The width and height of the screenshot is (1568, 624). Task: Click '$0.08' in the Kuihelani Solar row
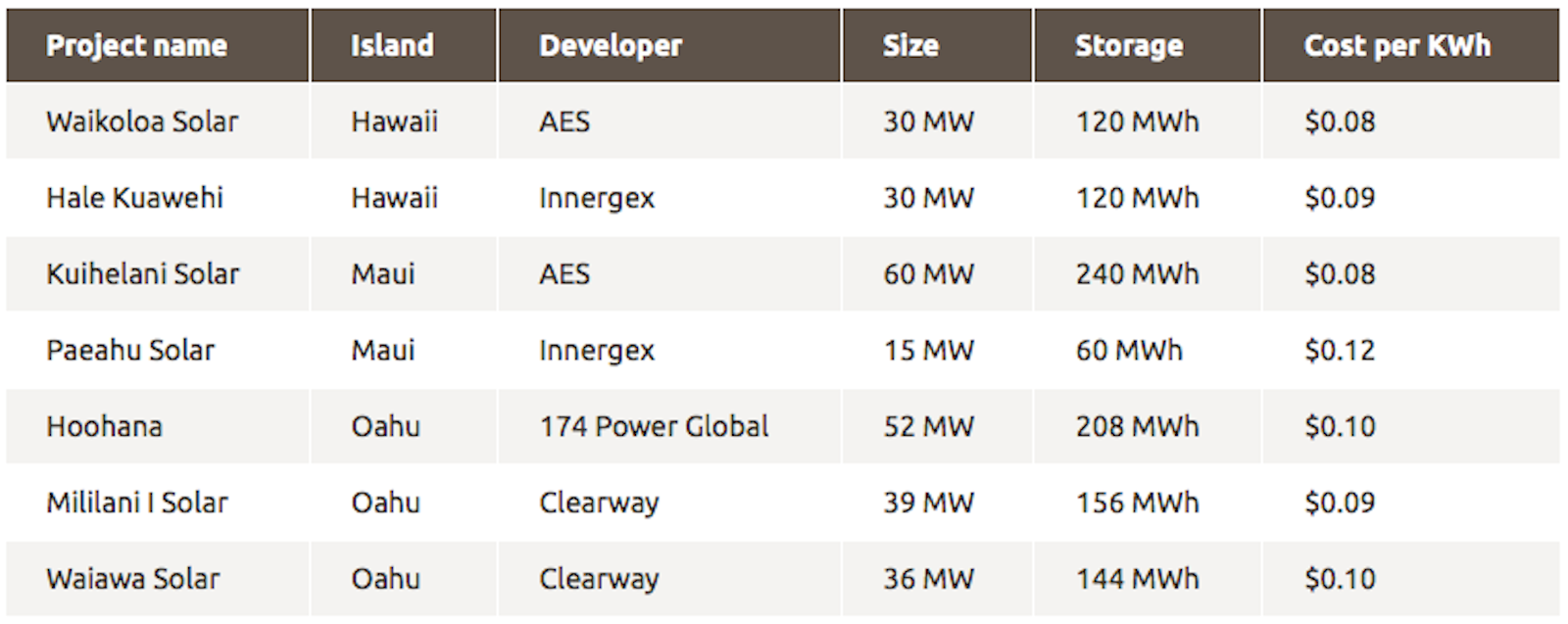[x=1340, y=274]
